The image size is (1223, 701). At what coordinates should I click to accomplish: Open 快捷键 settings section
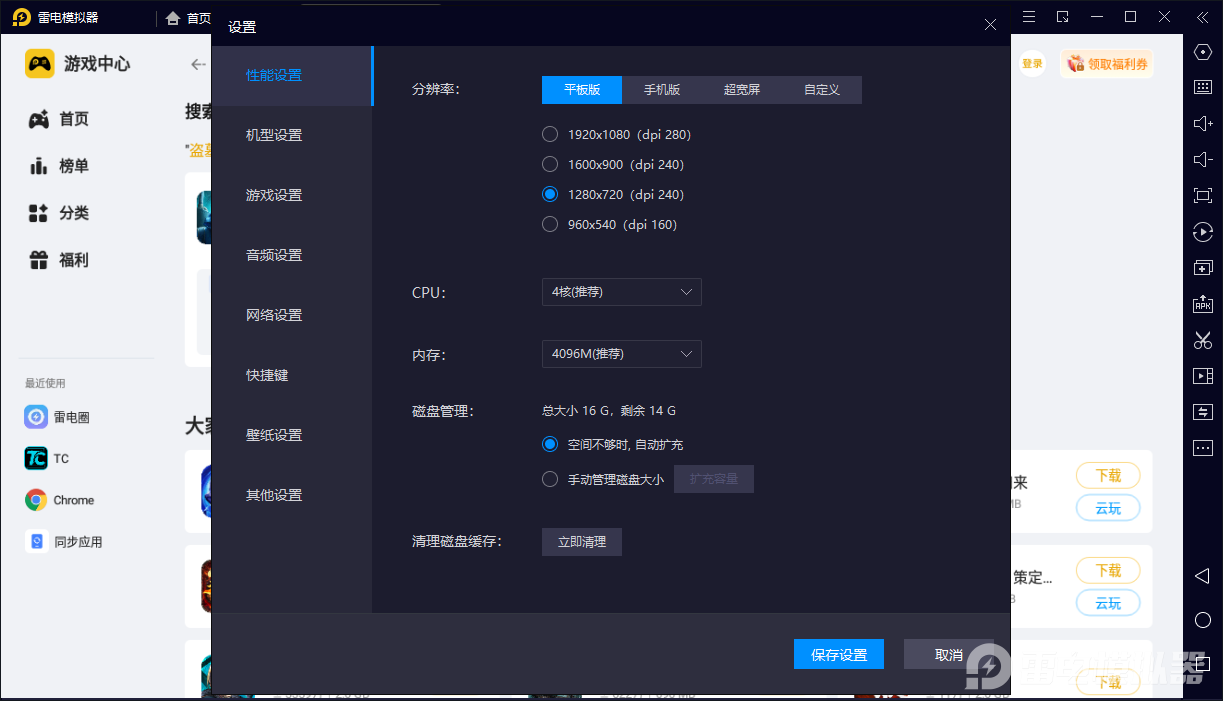tap(292, 376)
